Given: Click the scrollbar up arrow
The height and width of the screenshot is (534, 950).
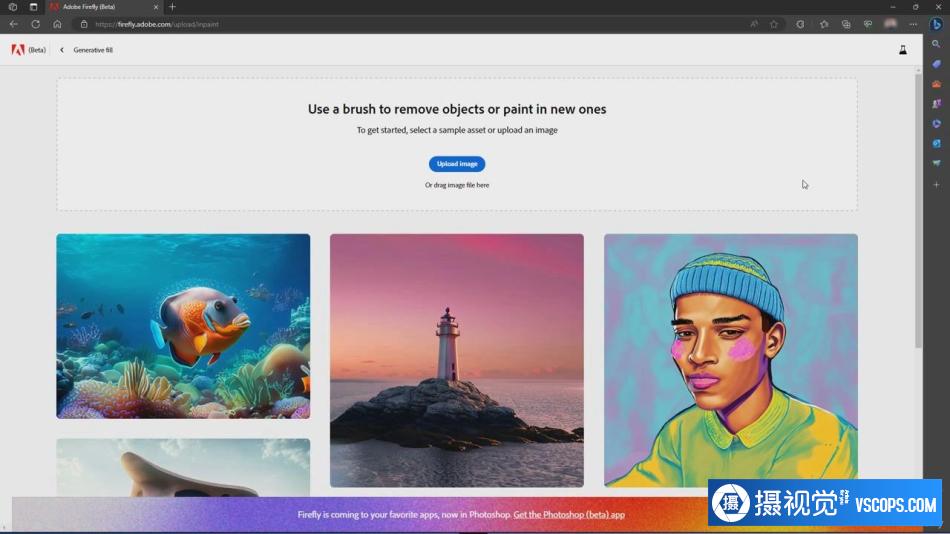Looking at the screenshot, I should (x=918, y=69).
